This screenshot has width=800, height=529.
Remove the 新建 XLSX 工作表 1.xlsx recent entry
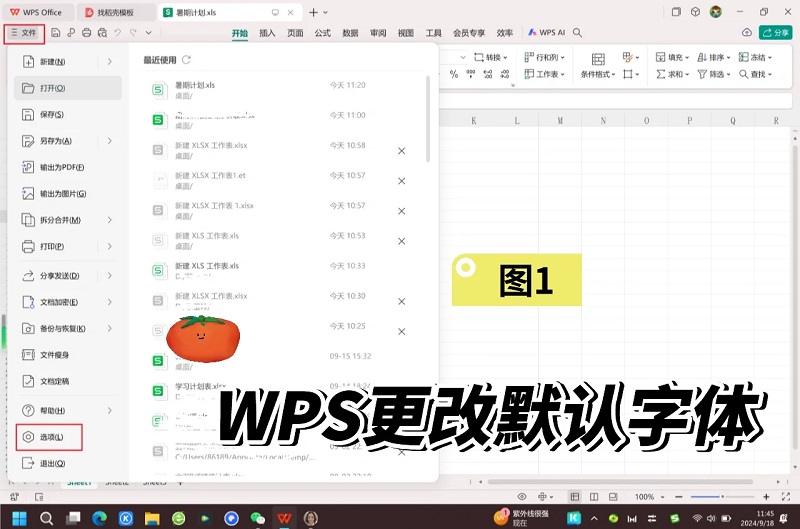(x=402, y=211)
